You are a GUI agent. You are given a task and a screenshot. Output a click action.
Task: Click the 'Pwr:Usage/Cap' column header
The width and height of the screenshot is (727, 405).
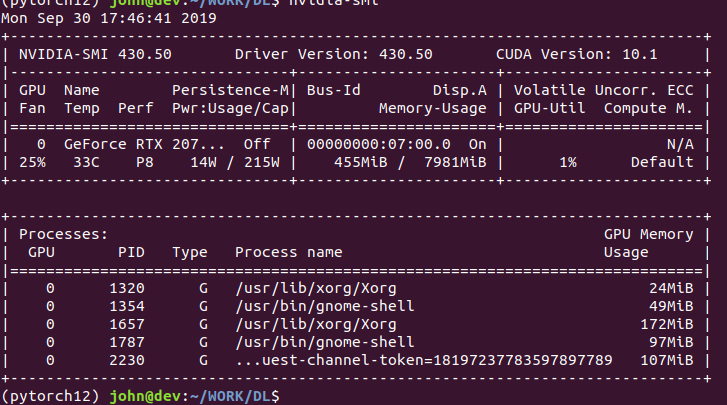[230, 108]
